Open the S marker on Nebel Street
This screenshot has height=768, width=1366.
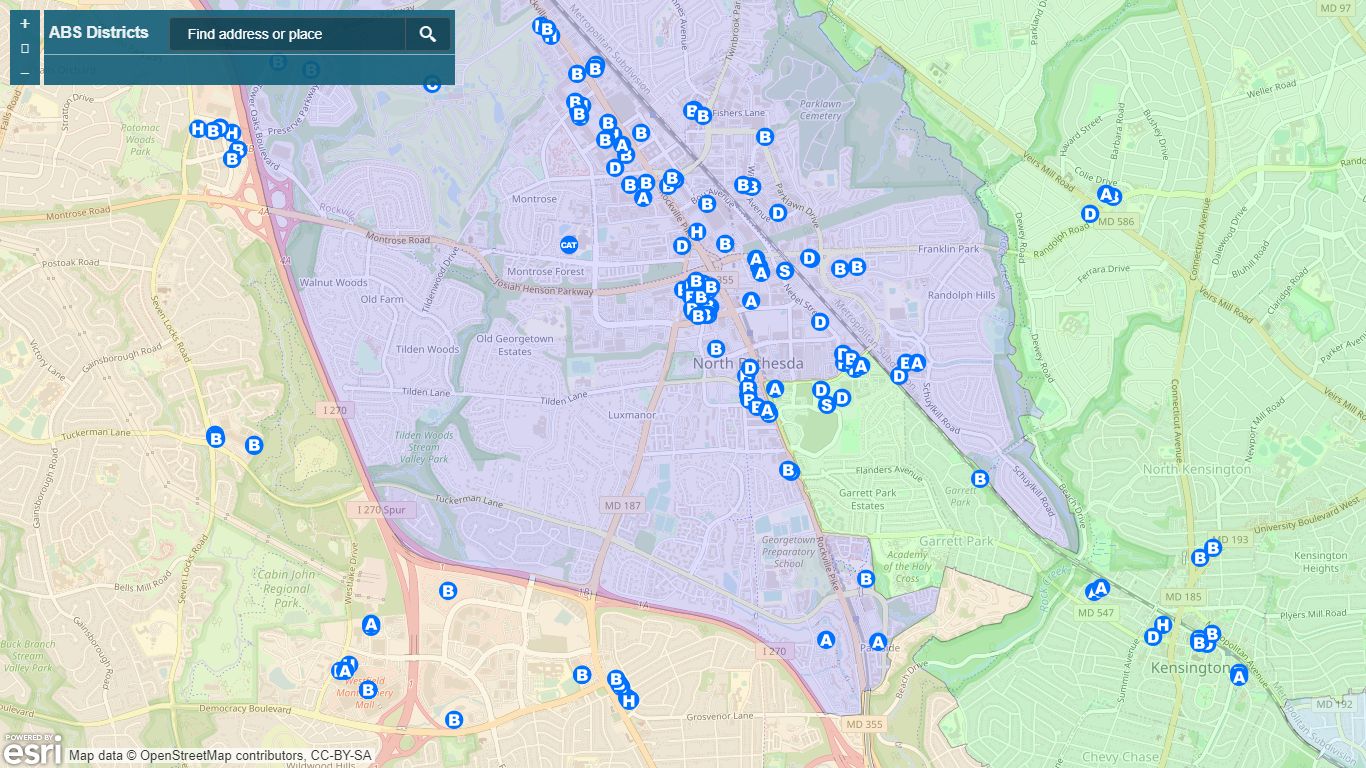coord(785,270)
